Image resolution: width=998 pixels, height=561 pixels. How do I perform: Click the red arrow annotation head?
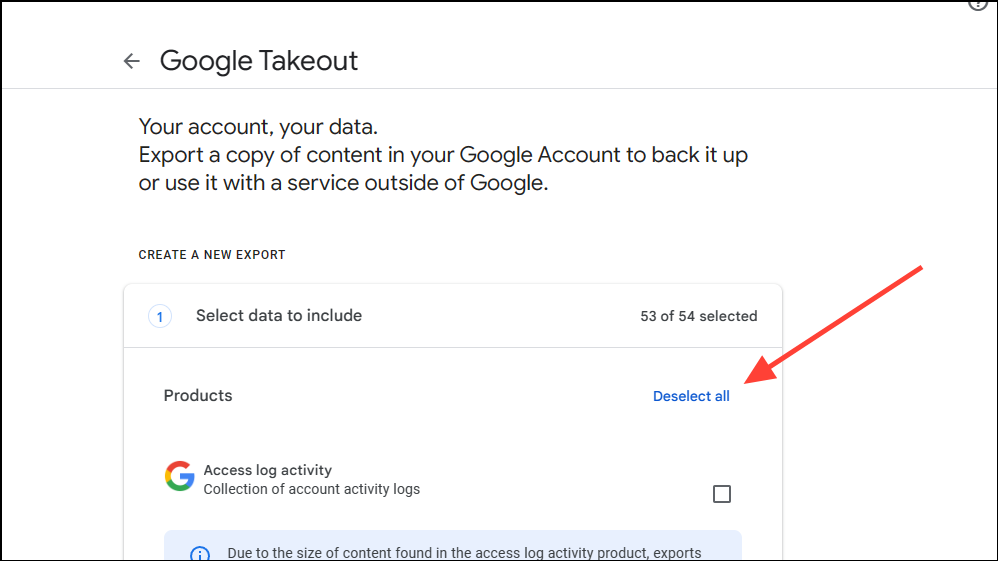[760, 371]
